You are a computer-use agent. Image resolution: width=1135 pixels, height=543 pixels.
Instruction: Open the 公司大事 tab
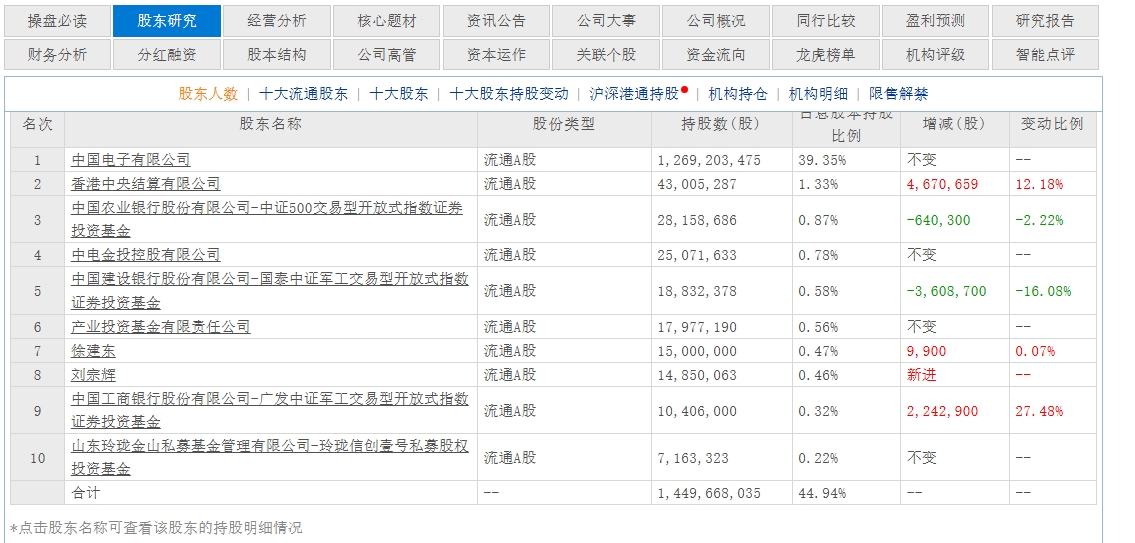606,21
